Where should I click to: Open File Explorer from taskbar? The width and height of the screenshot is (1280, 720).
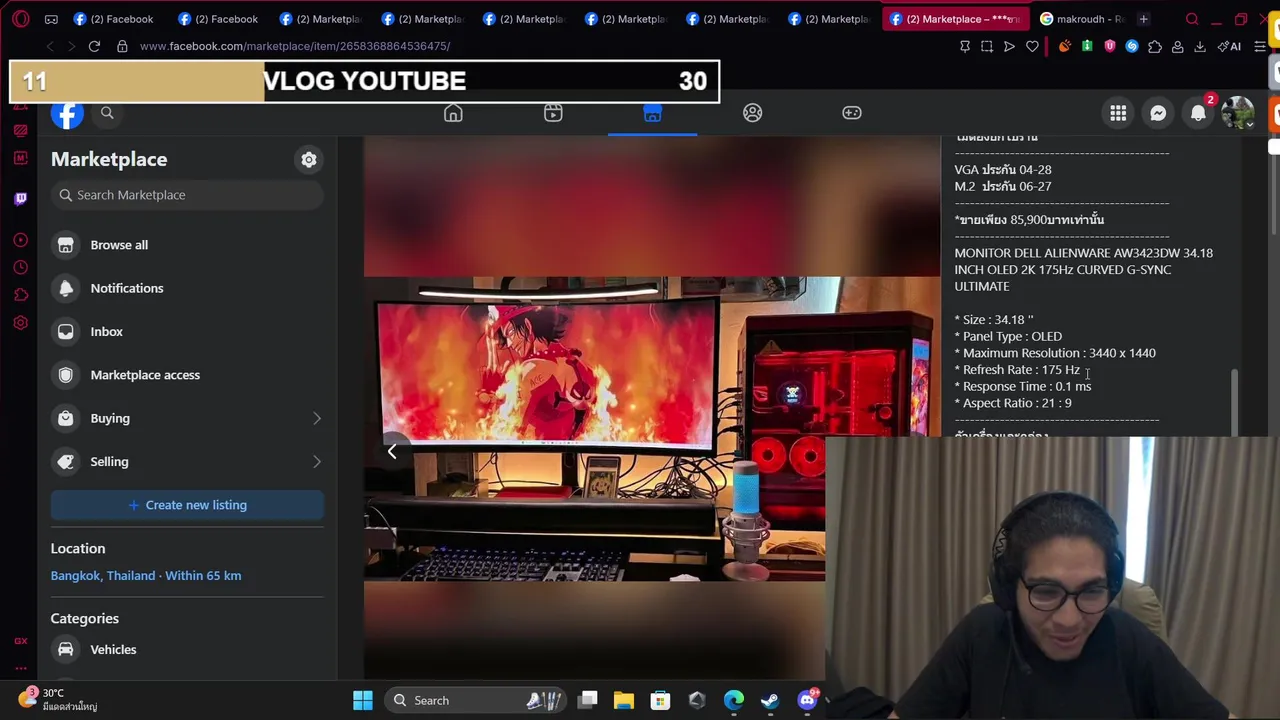point(624,700)
